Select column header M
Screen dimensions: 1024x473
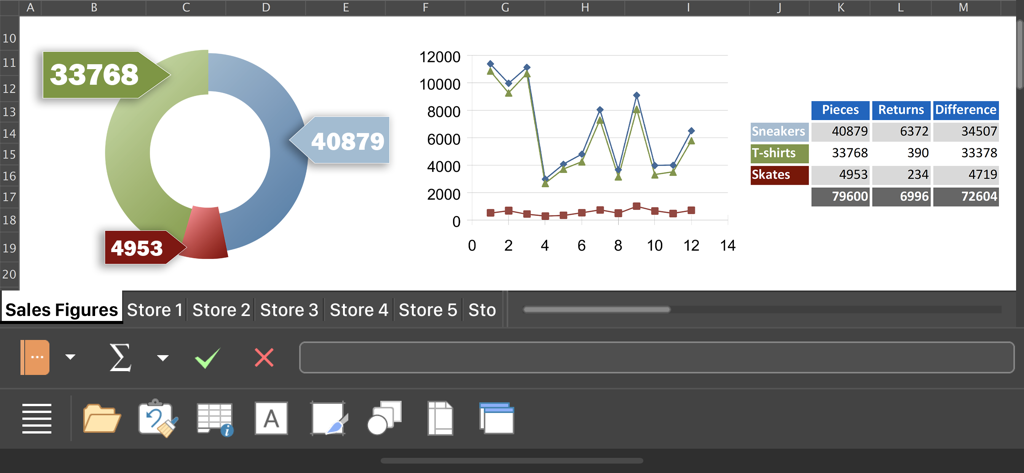coord(964,8)
